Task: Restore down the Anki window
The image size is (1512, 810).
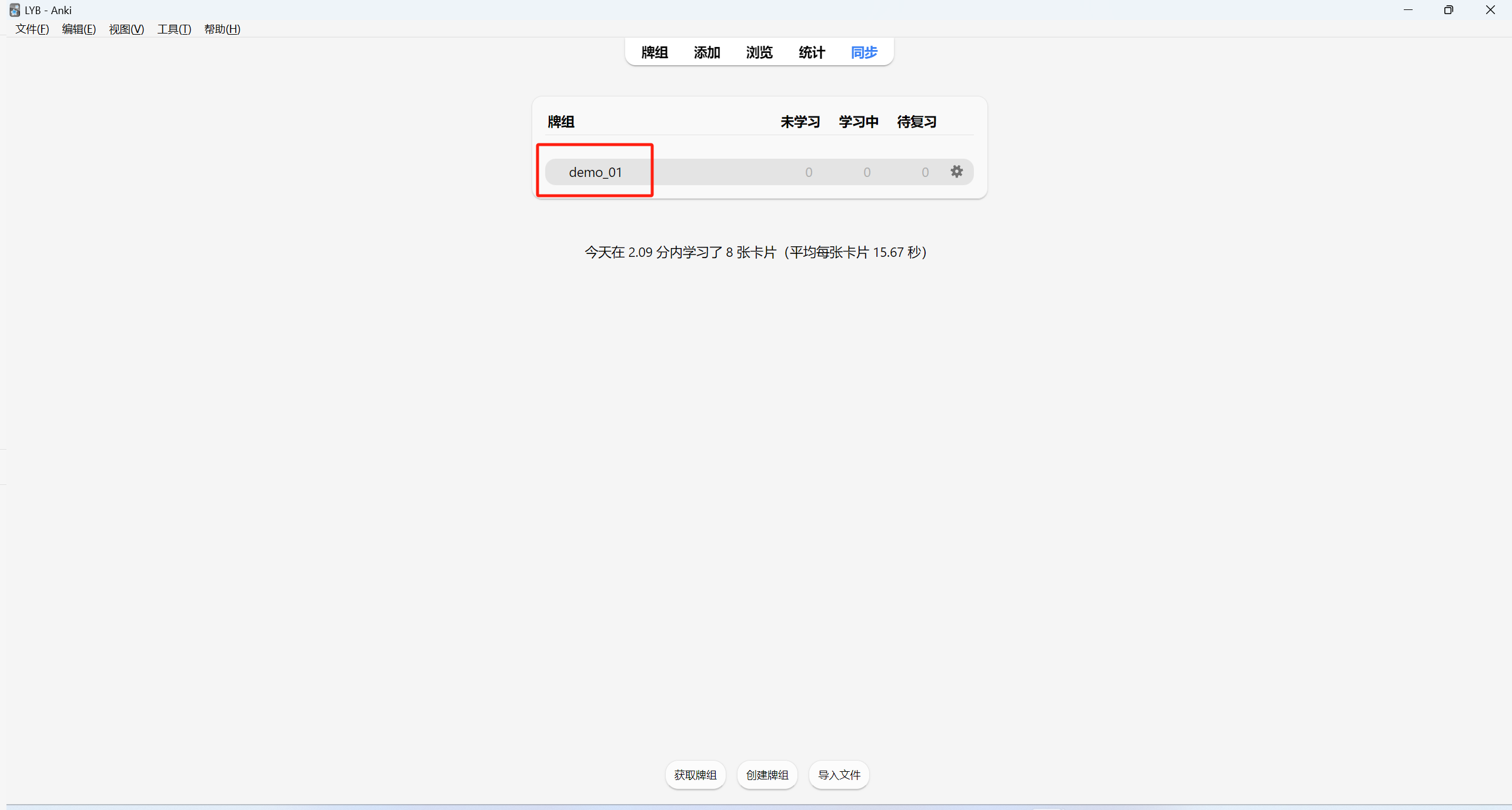Action: tap(1448, 10)
